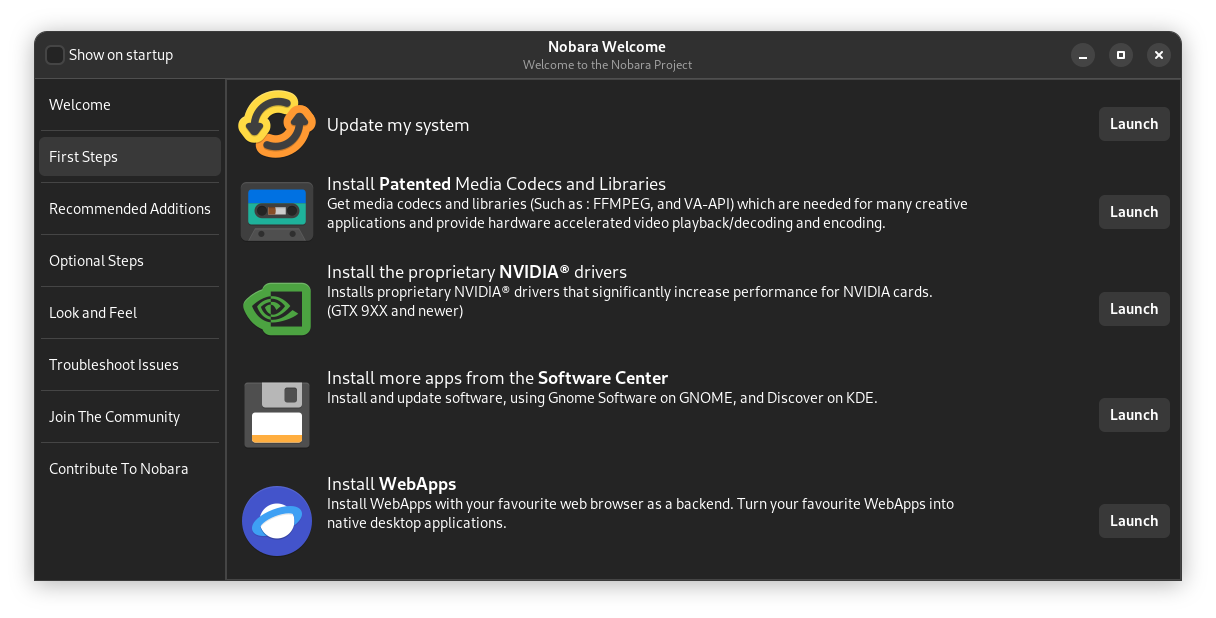Switch to Look and Feel section
Screen dimensions: 1216x618
(130, 313)
